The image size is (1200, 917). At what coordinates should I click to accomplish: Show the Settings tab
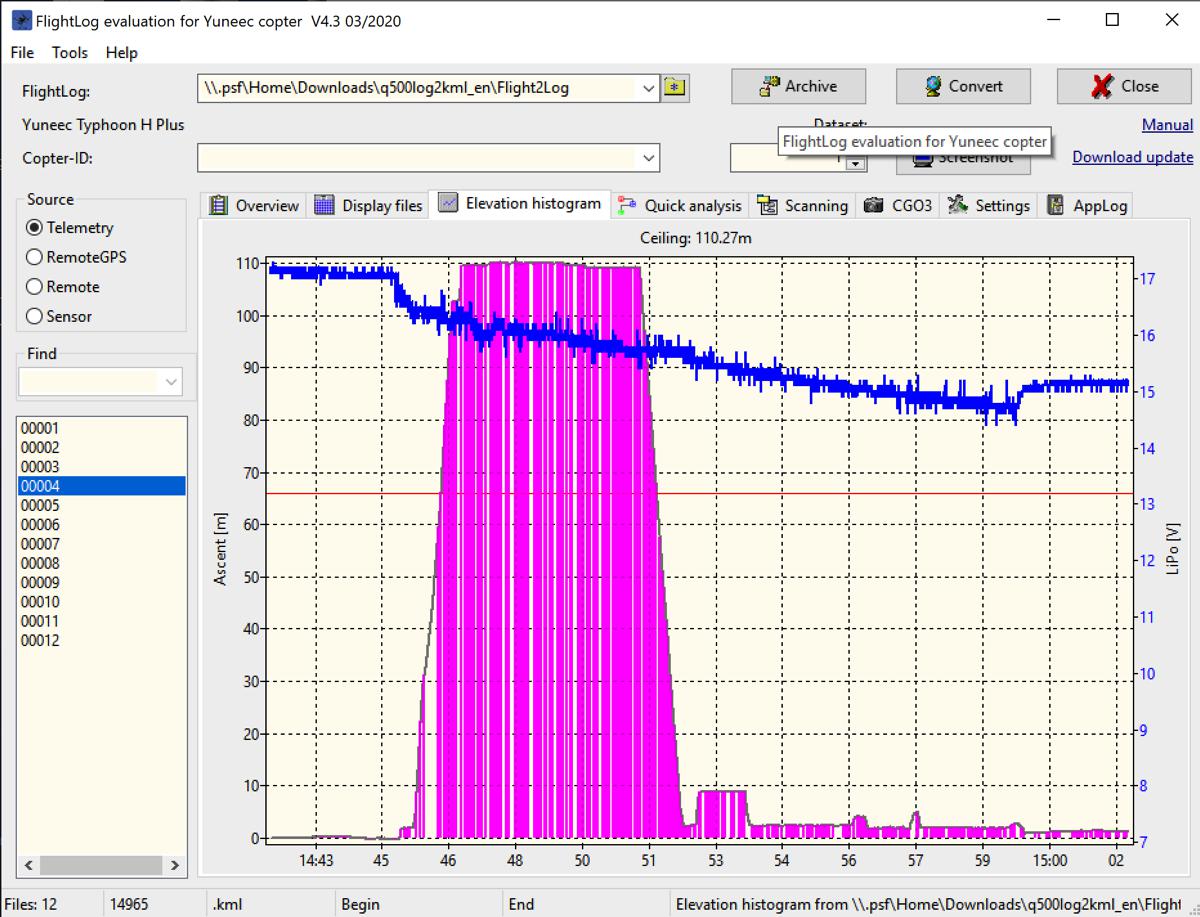[x=988, y=206]
